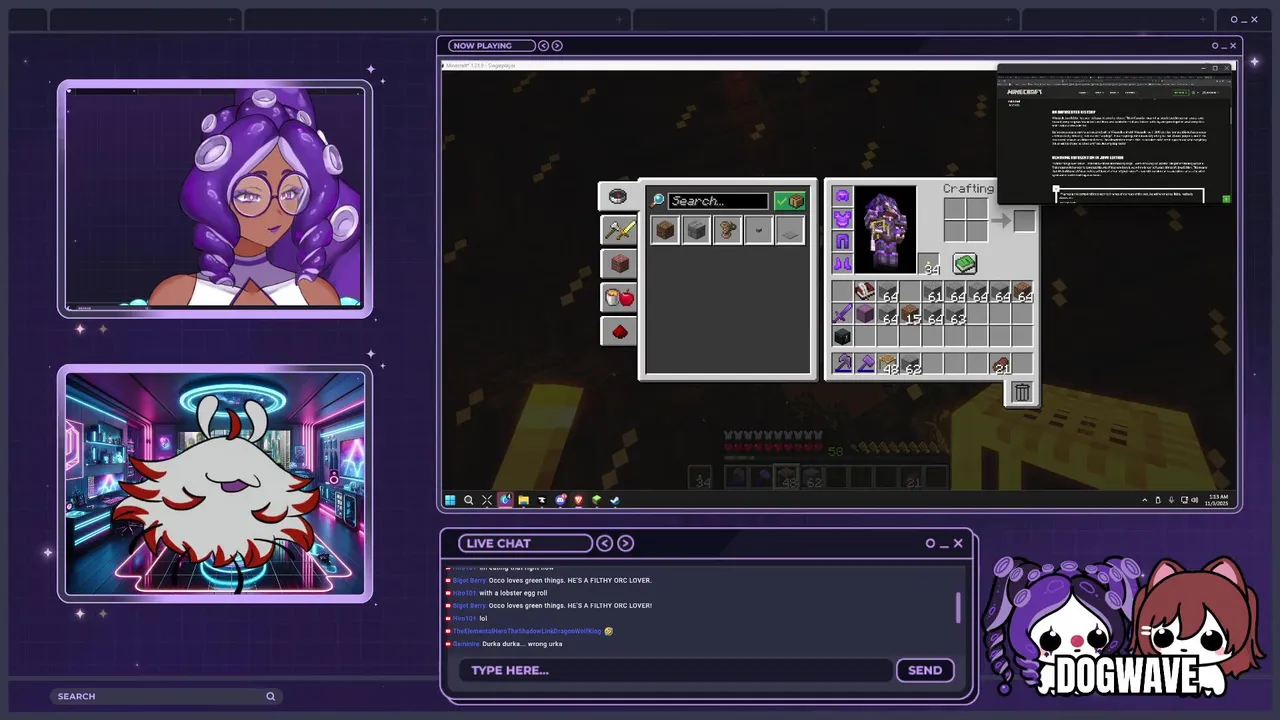Open the brick building blocks recipe tab

(619, 264)
